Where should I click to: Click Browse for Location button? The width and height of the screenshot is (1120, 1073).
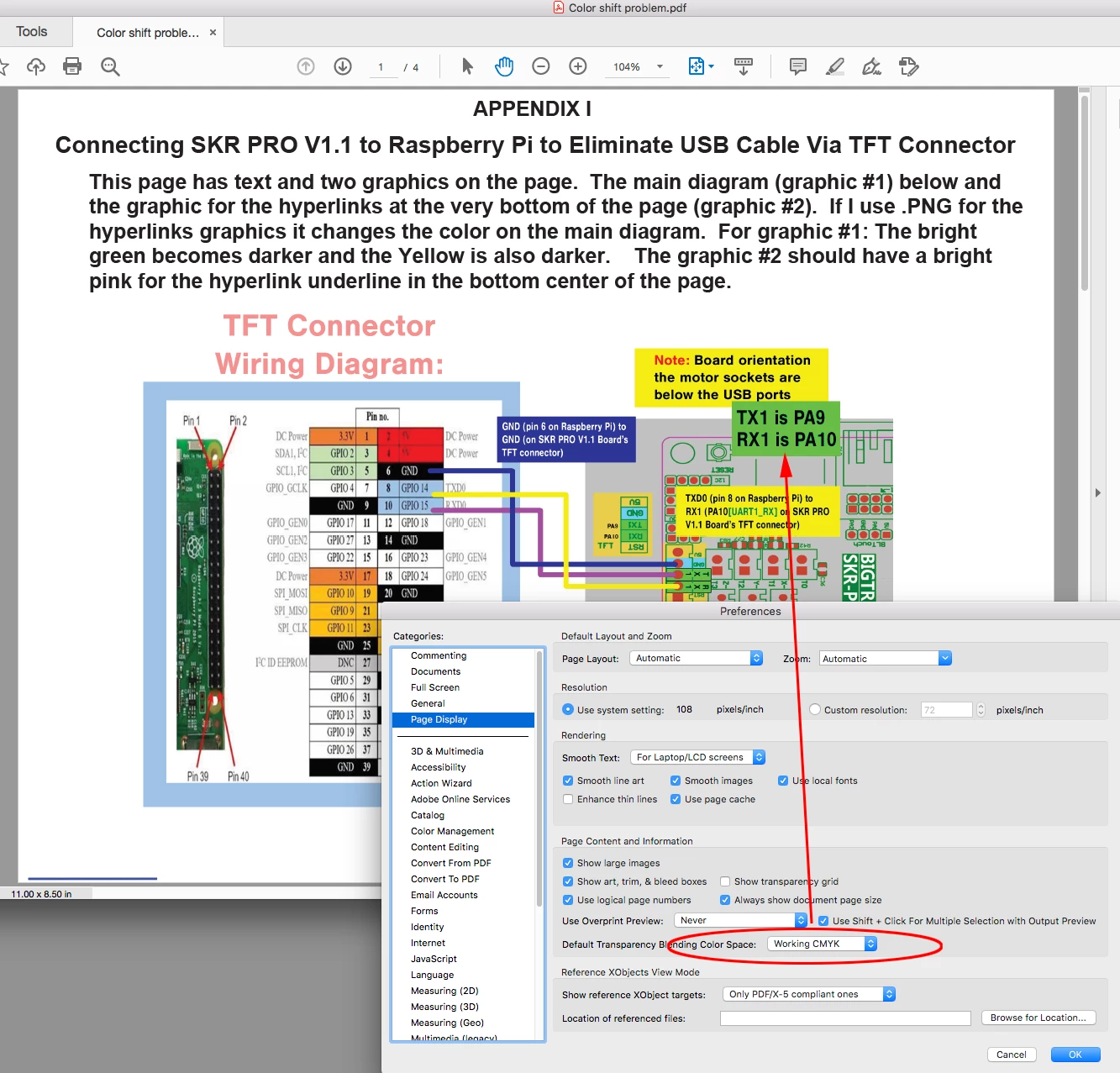coord(1038,1018)
